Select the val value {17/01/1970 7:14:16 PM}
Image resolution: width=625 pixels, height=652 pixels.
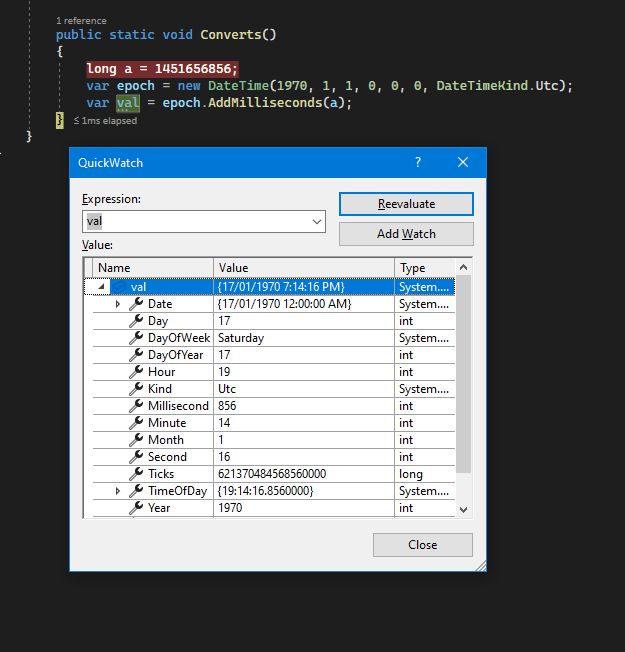(x=281, y=286)
